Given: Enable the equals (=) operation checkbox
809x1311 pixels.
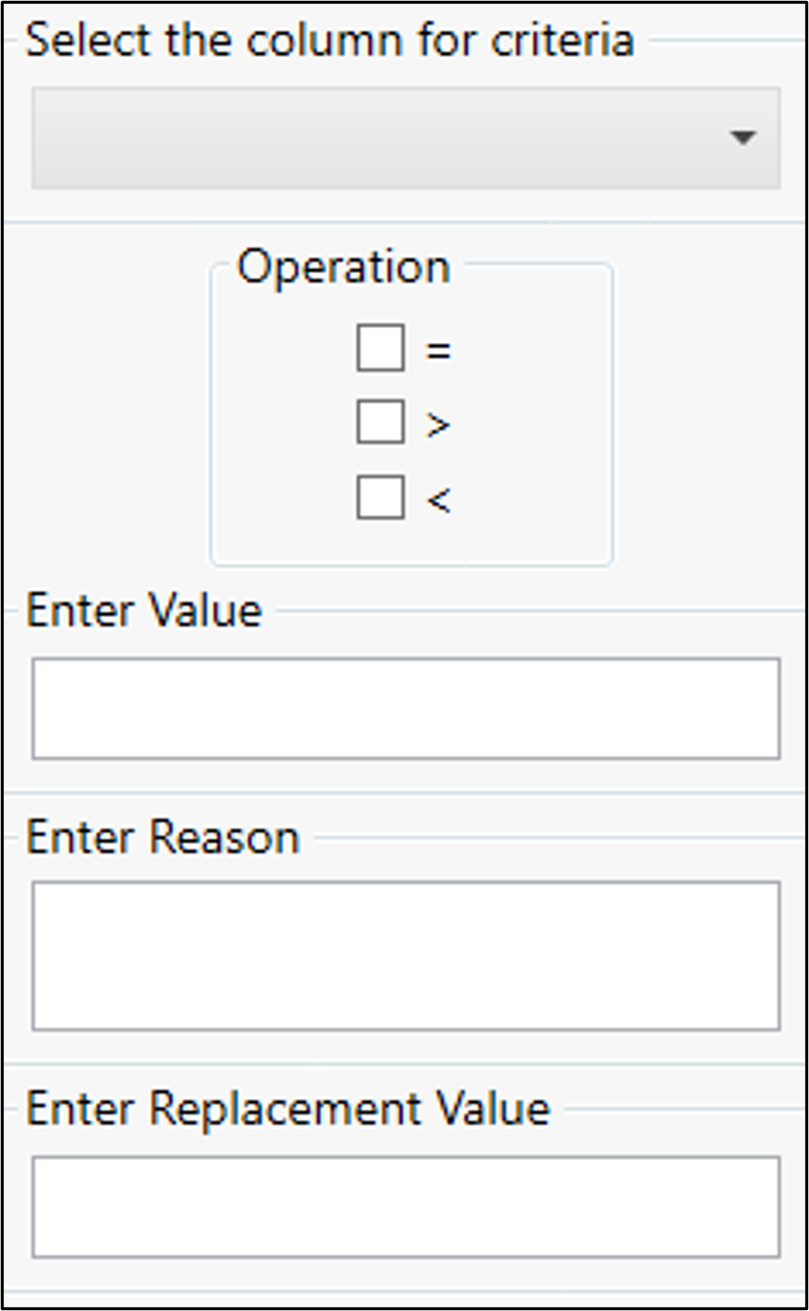Looking at the screenshot, I should (x=380, y=349).
